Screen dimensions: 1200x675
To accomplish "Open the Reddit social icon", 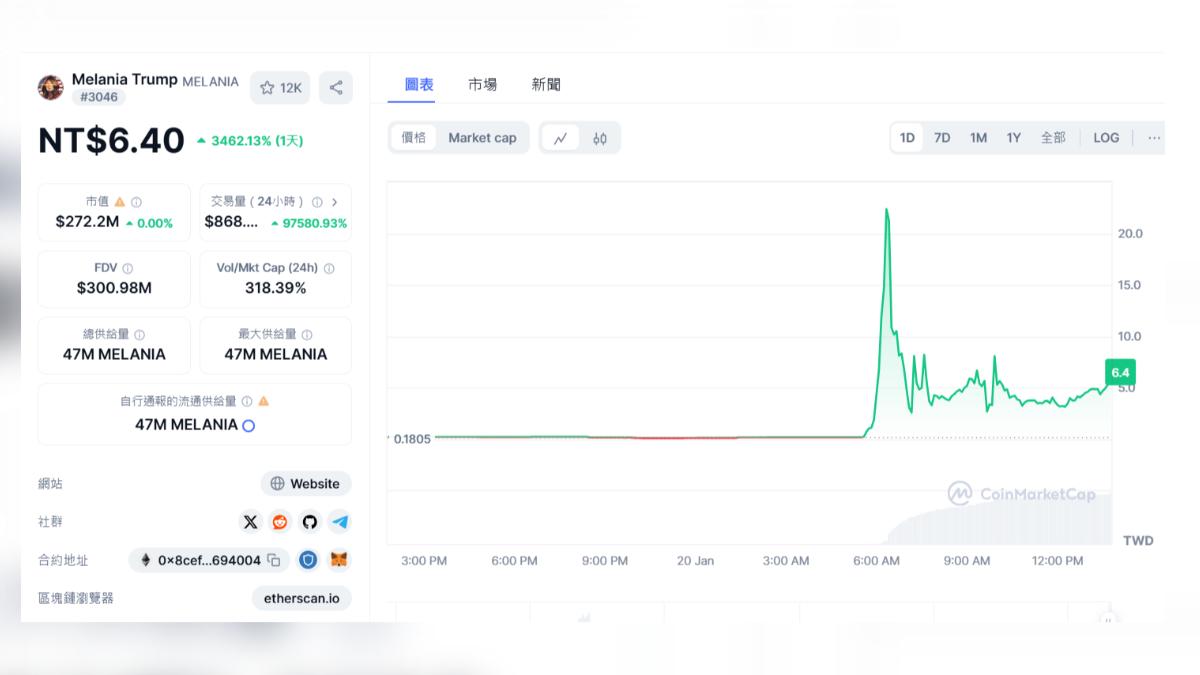I will pos(280,522).
